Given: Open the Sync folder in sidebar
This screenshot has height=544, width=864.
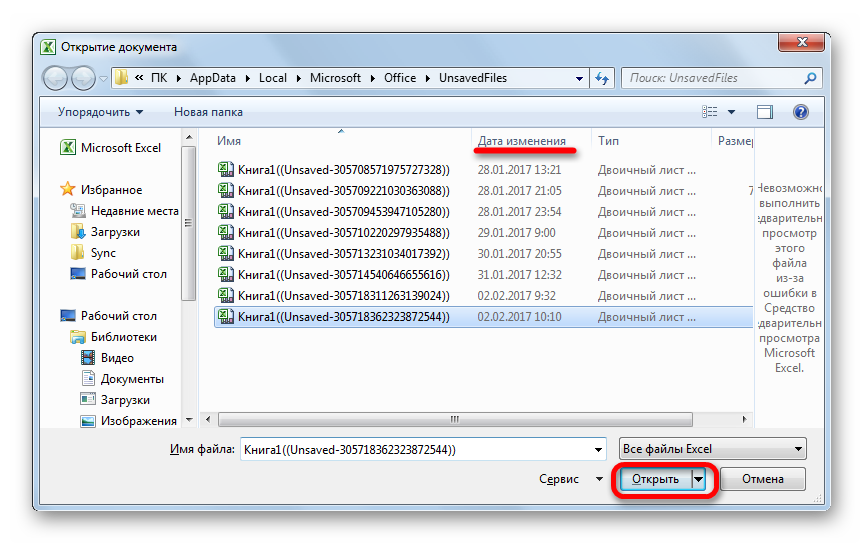Looking at the screenshot, I should pyautogui.click(x=93, y=252).
